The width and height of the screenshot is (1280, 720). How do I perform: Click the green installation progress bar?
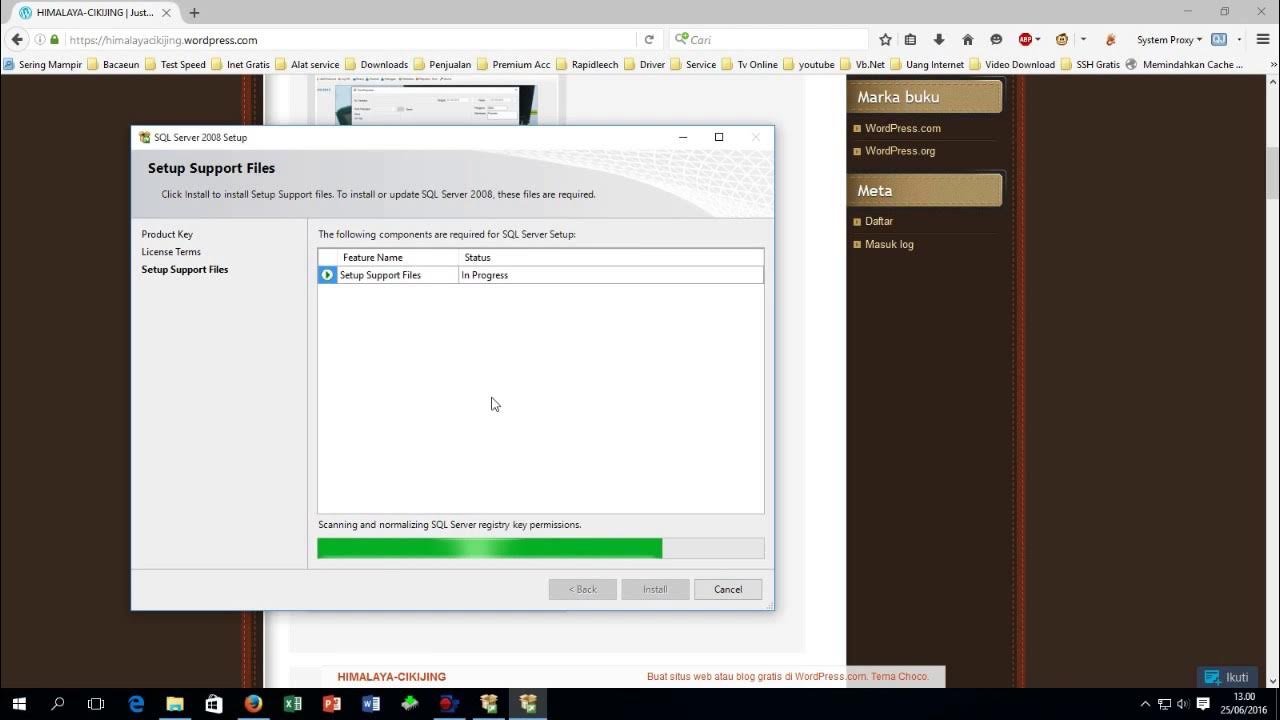[x=540, y=548]
